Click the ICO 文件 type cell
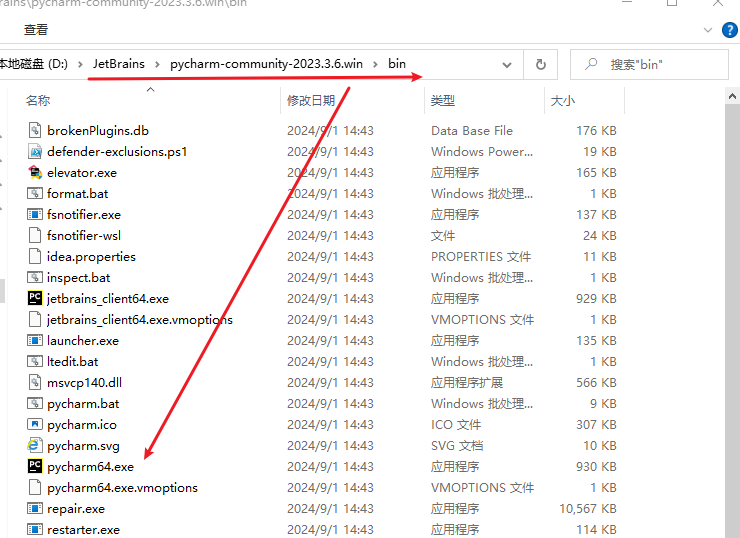 point(456,425)
